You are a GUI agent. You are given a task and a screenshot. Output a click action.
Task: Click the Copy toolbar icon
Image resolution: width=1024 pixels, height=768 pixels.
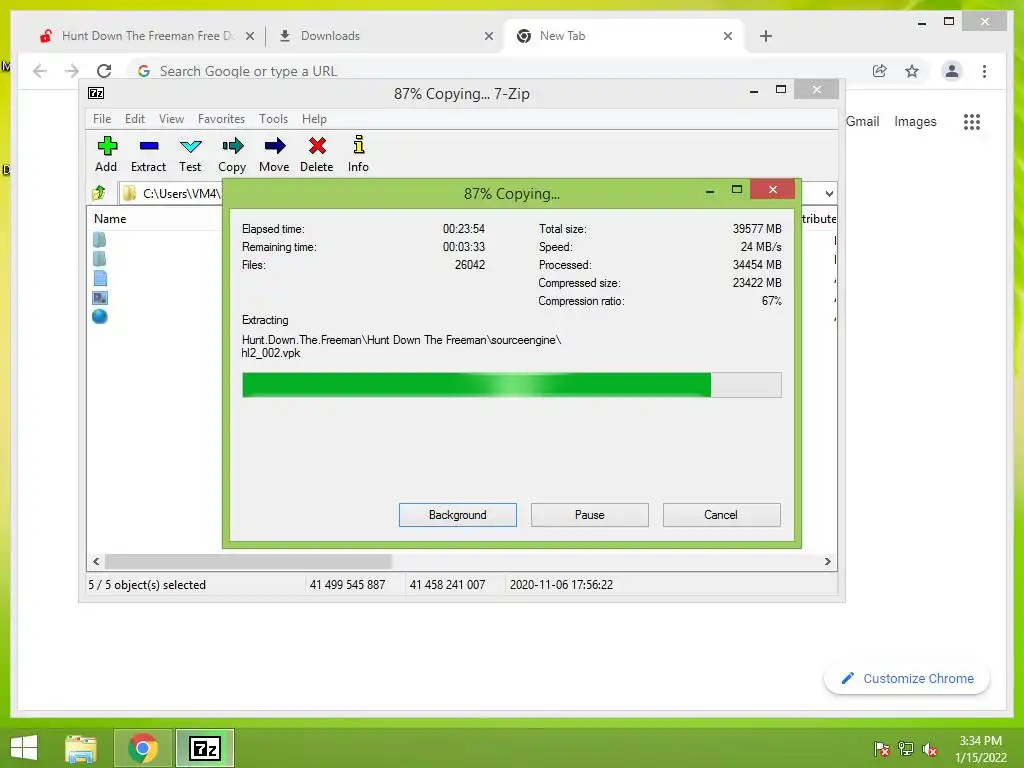pyautogui.click(x=232, y=146)
